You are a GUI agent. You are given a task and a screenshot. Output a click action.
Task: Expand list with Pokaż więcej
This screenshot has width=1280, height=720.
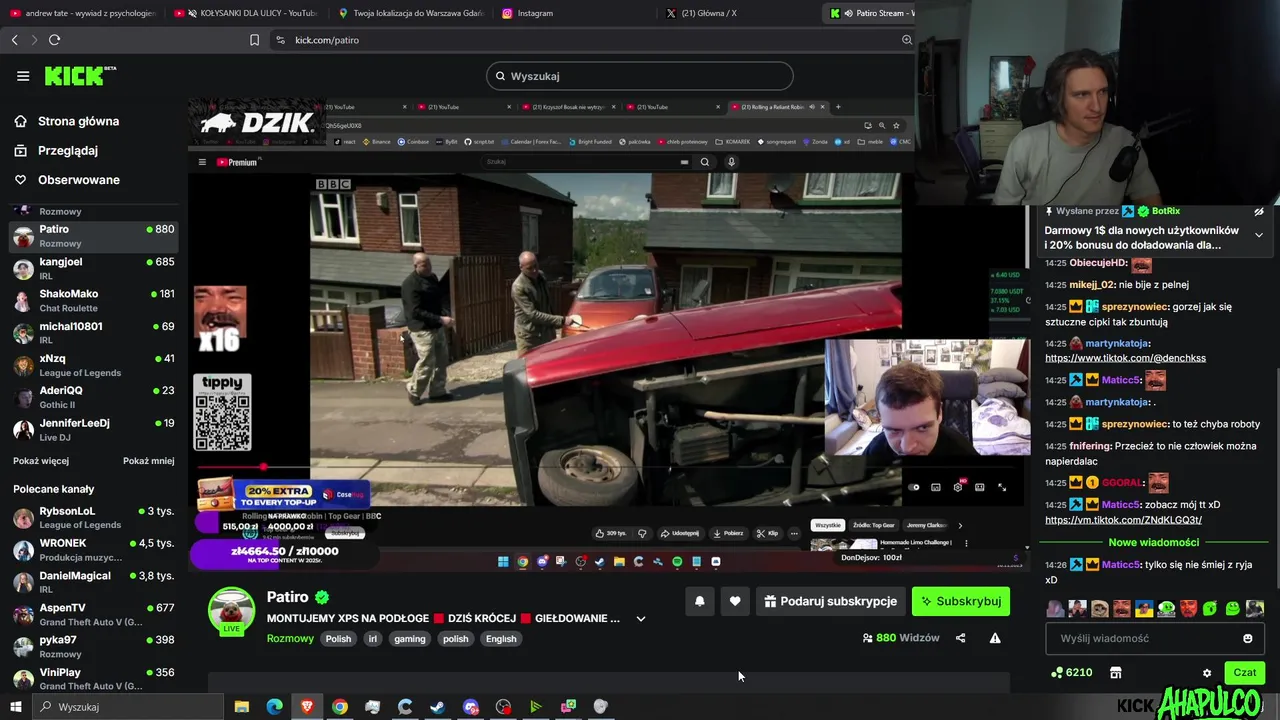tap(41, 461)
